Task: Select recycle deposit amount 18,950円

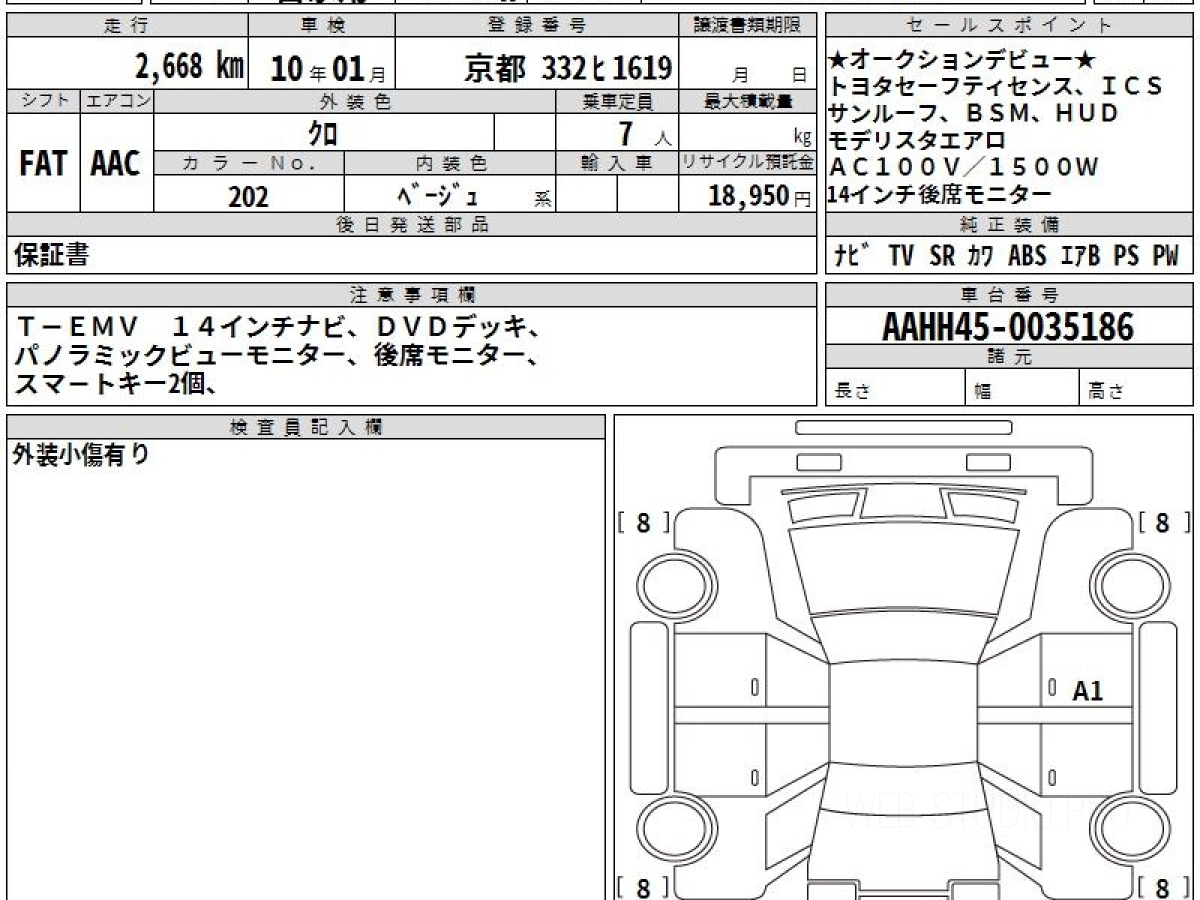Action: 759,196
